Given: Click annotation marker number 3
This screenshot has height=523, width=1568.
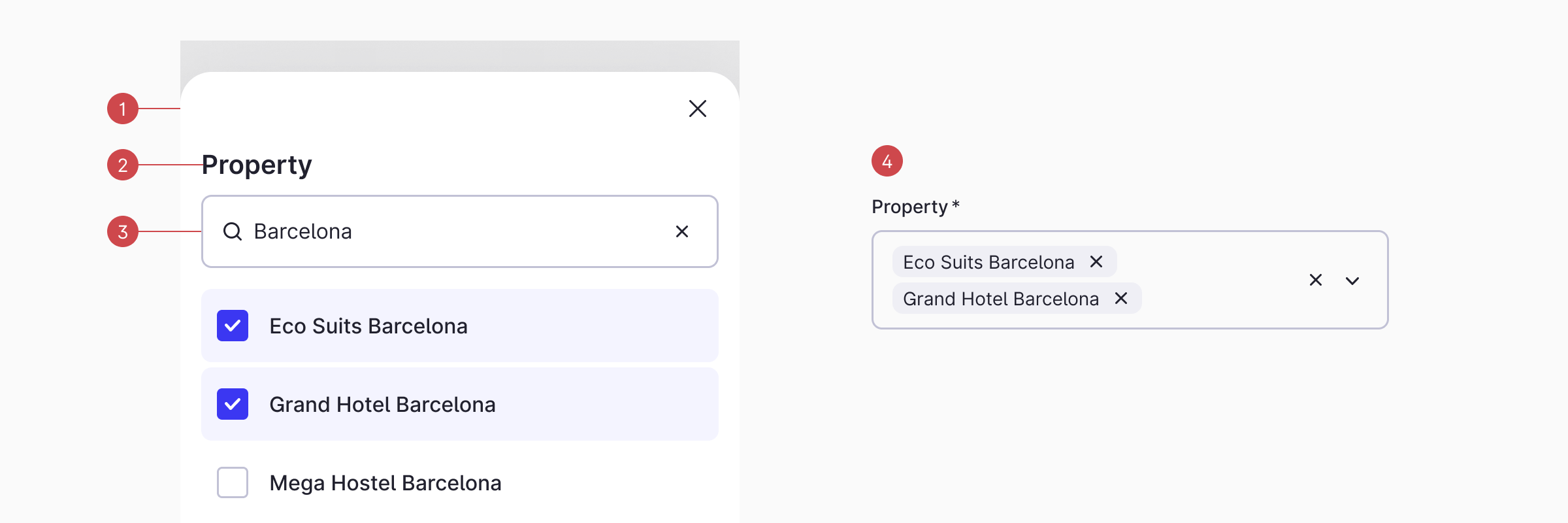Looking at the screenshot, I should click(123, 231).
